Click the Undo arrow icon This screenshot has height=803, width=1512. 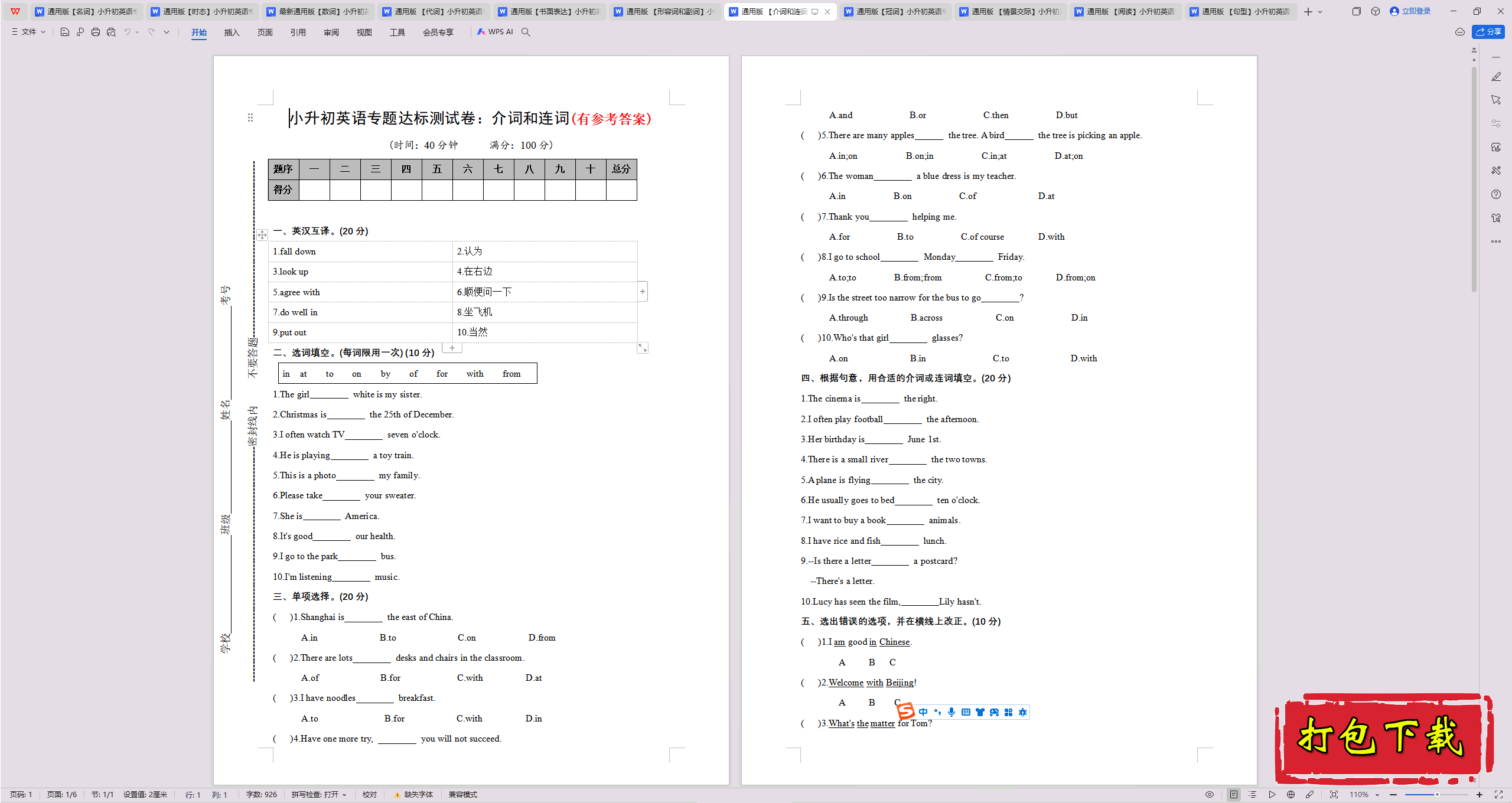click(x=127, y=32)
